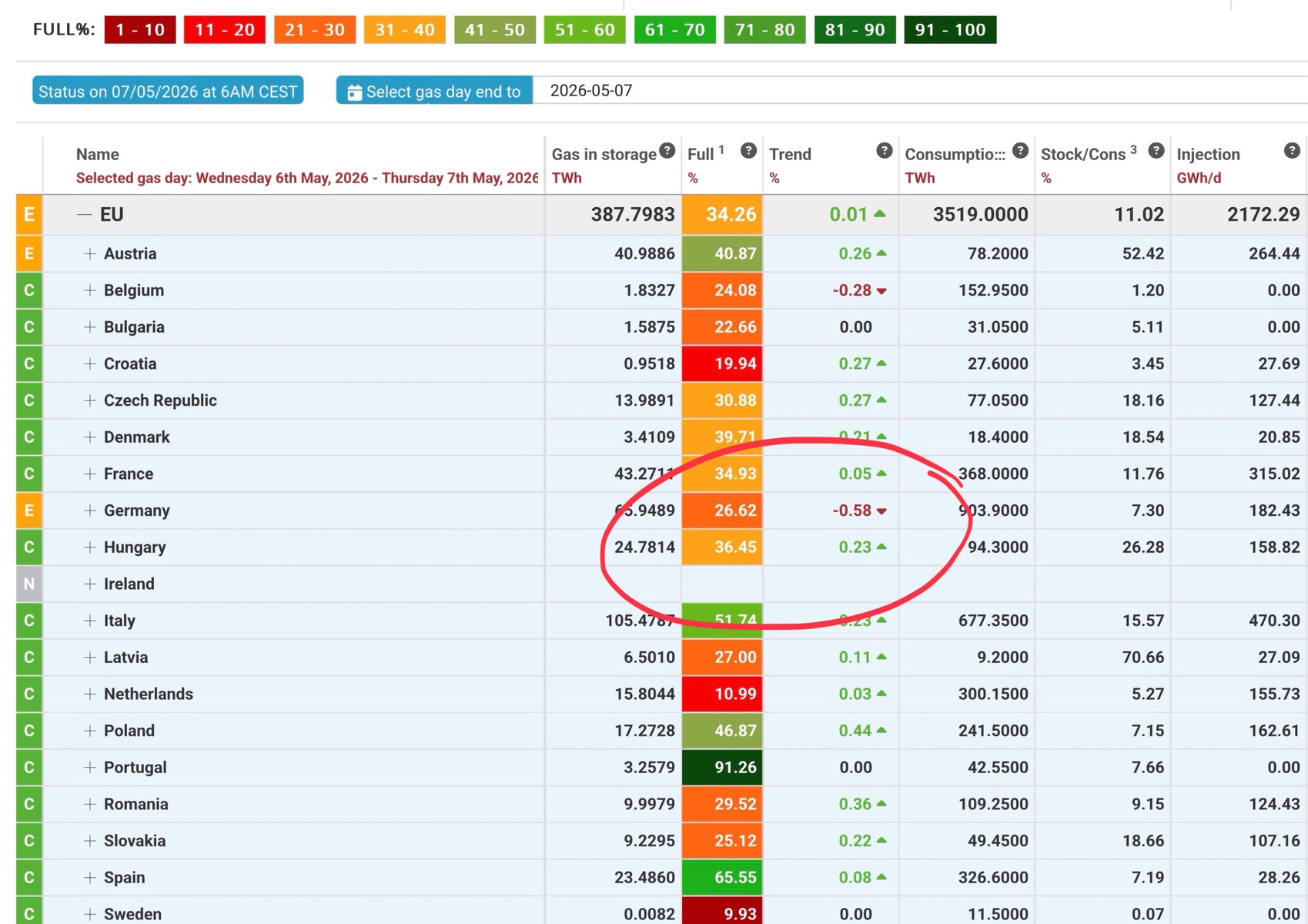Image resolution: width=1308 pixels, height=924 pixels.
Task: Click the green C badge beside France
Action: coord(29,474)
